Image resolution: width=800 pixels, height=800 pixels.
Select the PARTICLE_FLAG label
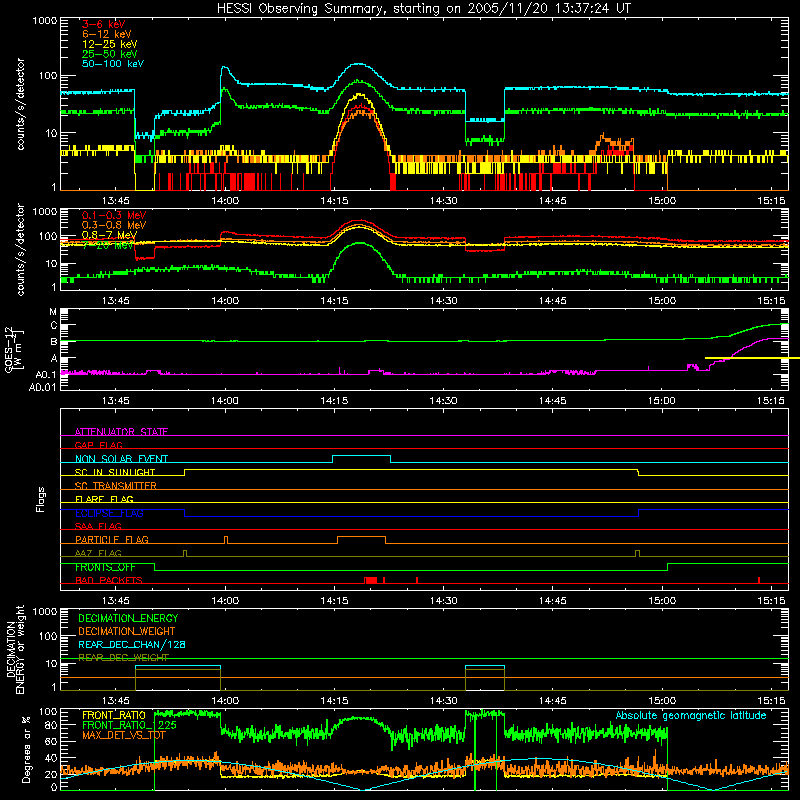pos(112,539)
